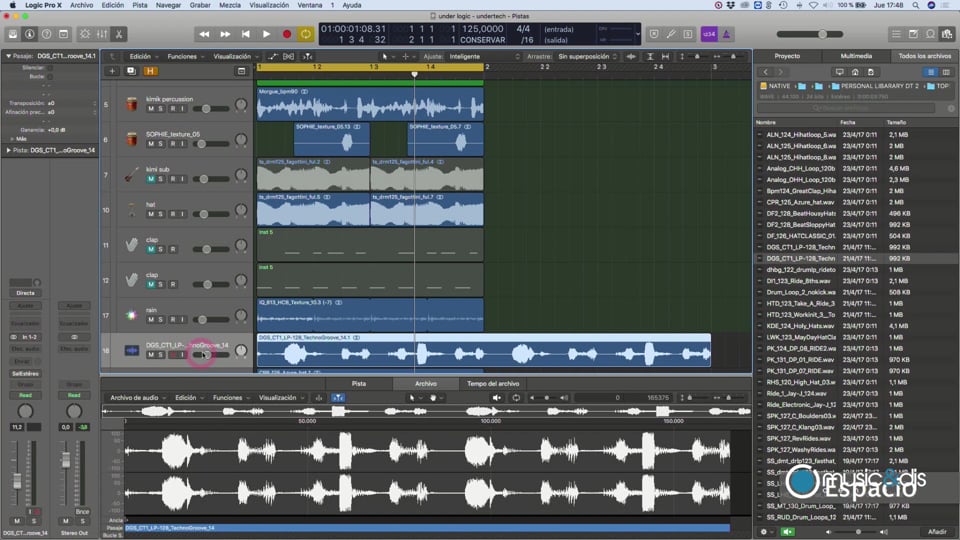Open the Navegar menu in menu bar
Viewport: 960px width, 540px height.
168,5
